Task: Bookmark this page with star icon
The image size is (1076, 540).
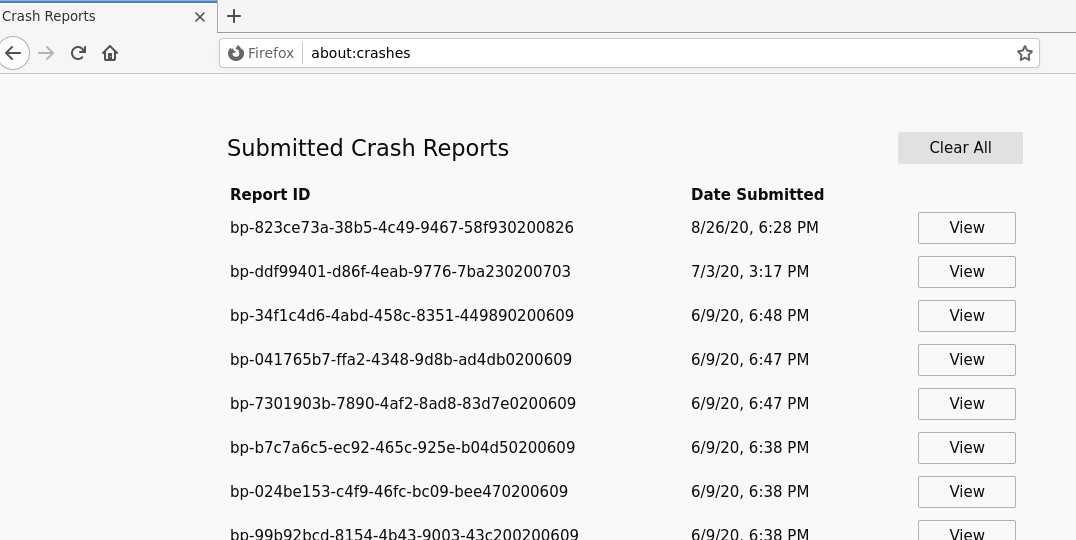Action: pyautogui.click(x=1024, y=53)
